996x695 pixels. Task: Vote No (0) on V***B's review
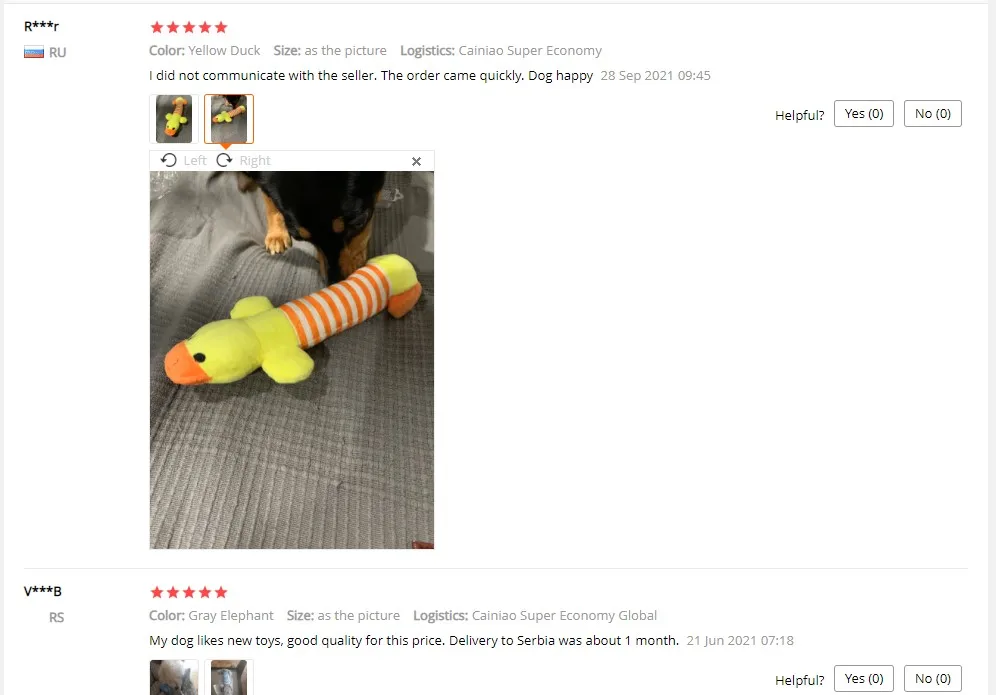pos(932,678)
